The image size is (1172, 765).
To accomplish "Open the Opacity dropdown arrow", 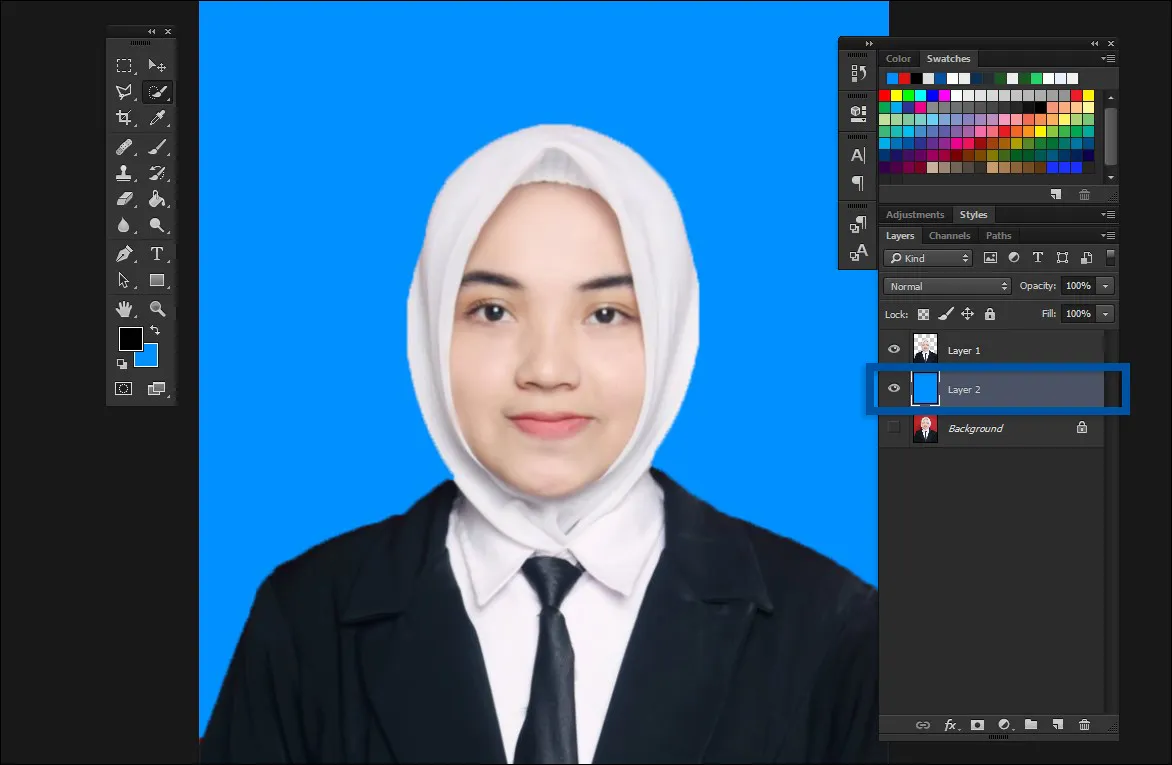I will click(x=1105, y=285).
